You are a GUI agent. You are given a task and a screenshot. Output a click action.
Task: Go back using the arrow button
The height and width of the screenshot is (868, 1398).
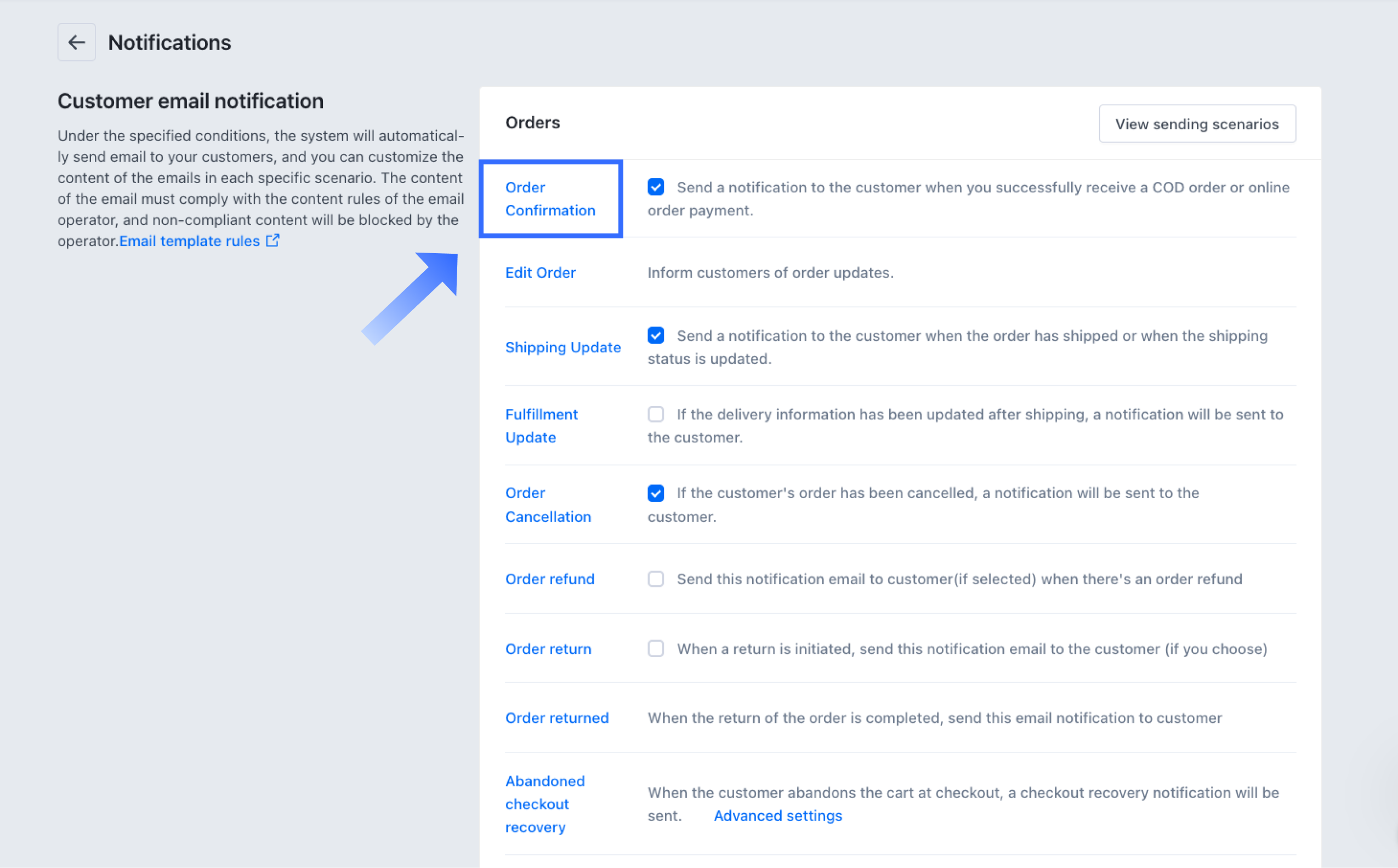coord(76,42)
